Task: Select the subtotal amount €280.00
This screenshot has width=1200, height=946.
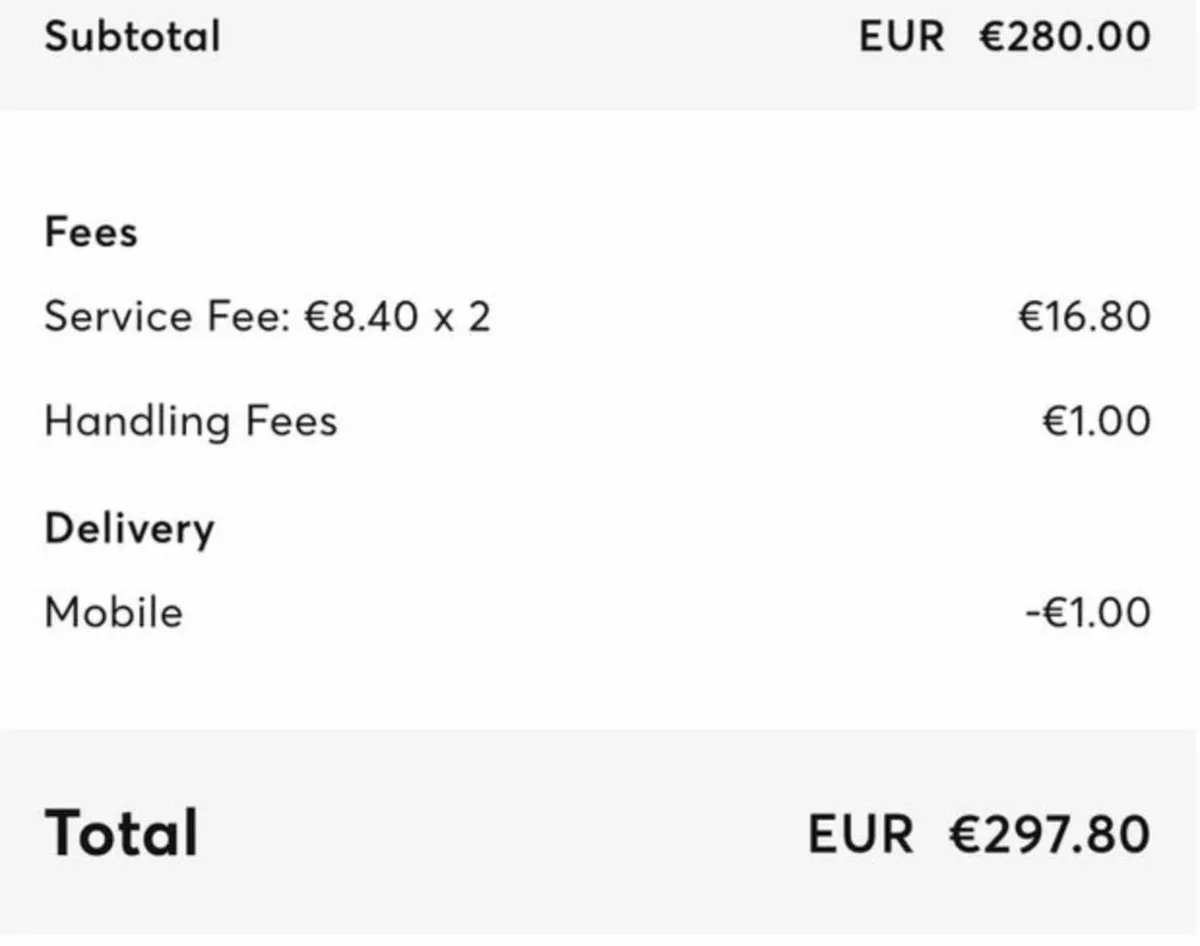Action: coord(1064,37)
